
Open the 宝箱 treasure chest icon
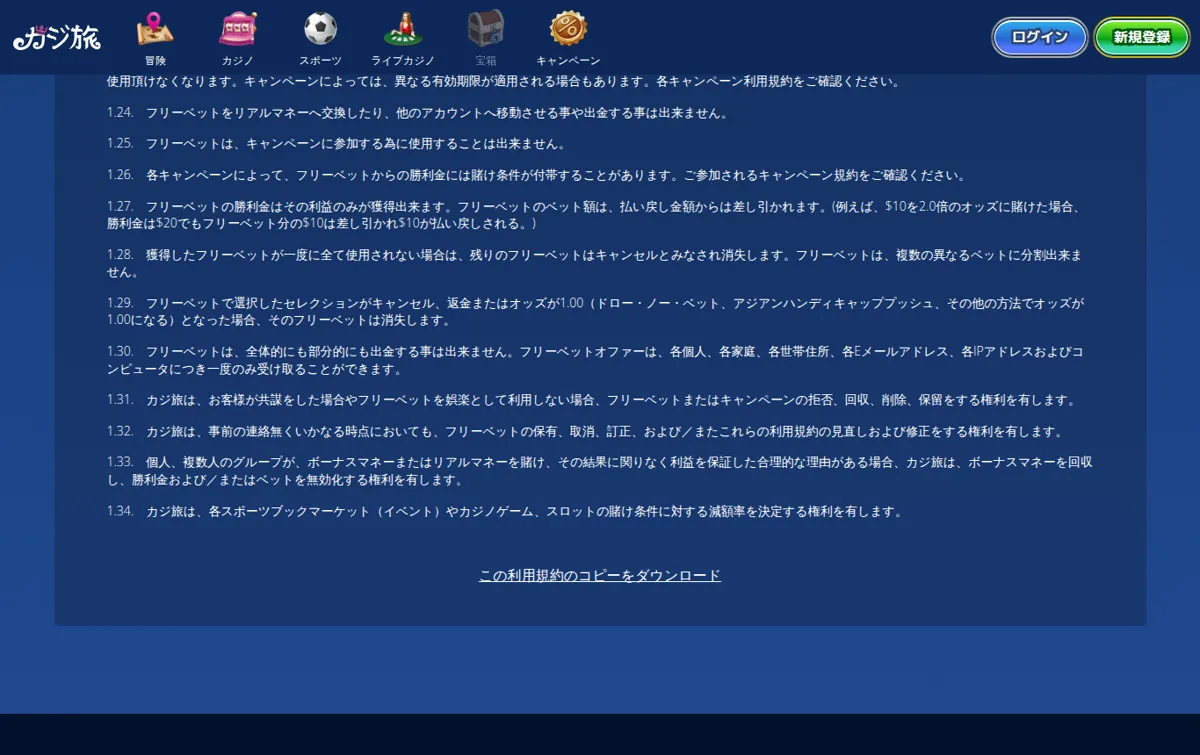[x=486, y=29]
